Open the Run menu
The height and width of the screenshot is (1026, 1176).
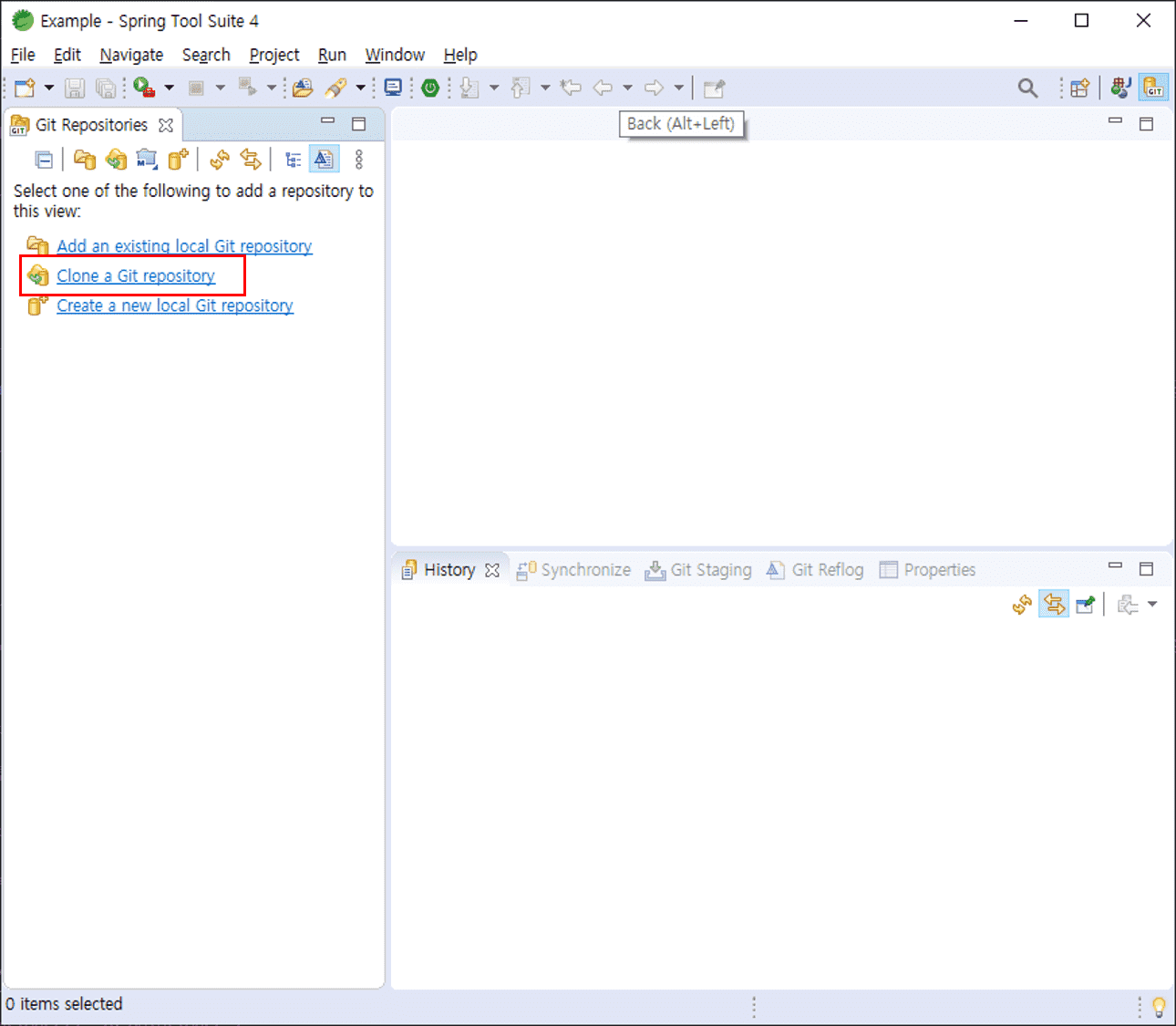click(332, 55)
